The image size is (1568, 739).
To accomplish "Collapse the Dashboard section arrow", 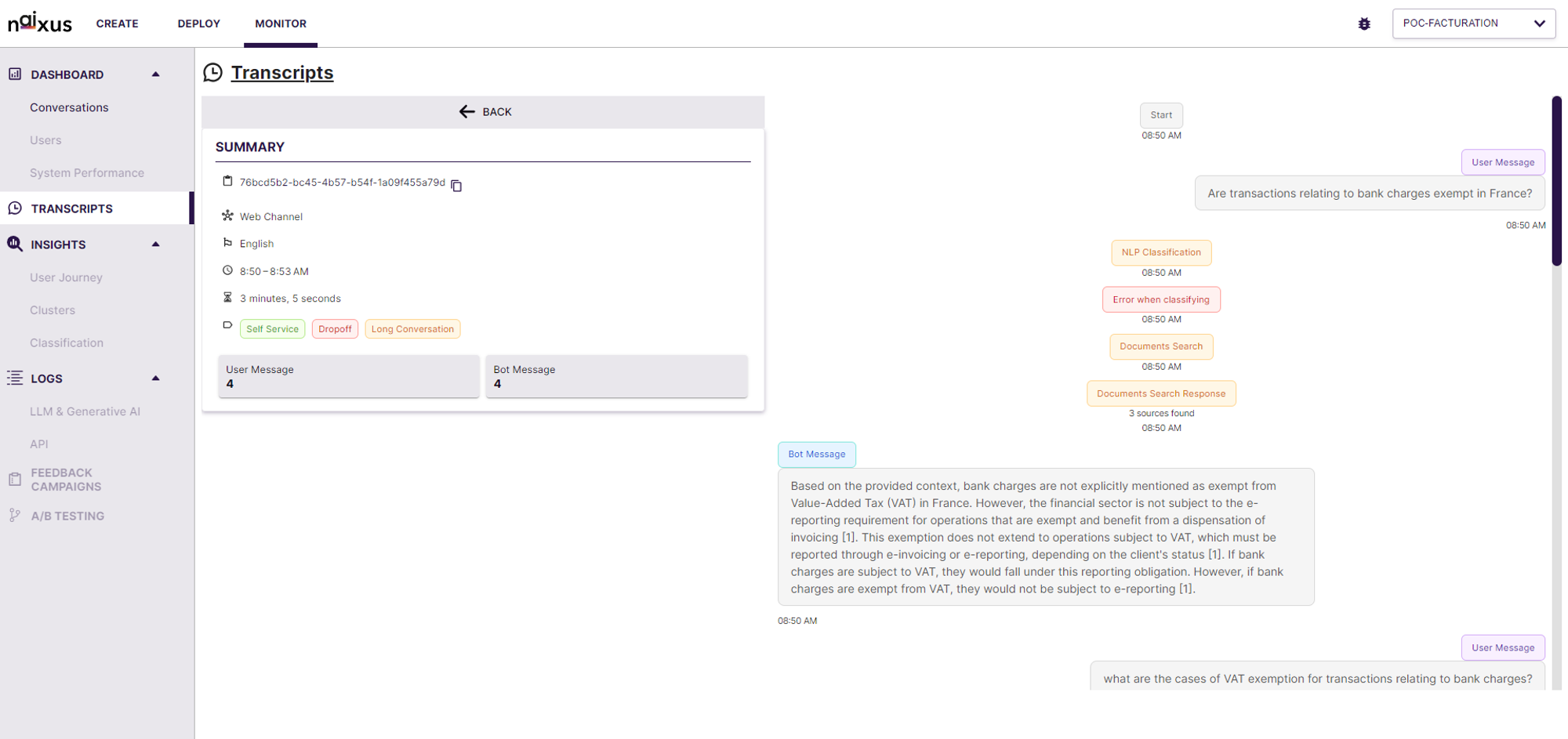I will click(x=155, y=74).
